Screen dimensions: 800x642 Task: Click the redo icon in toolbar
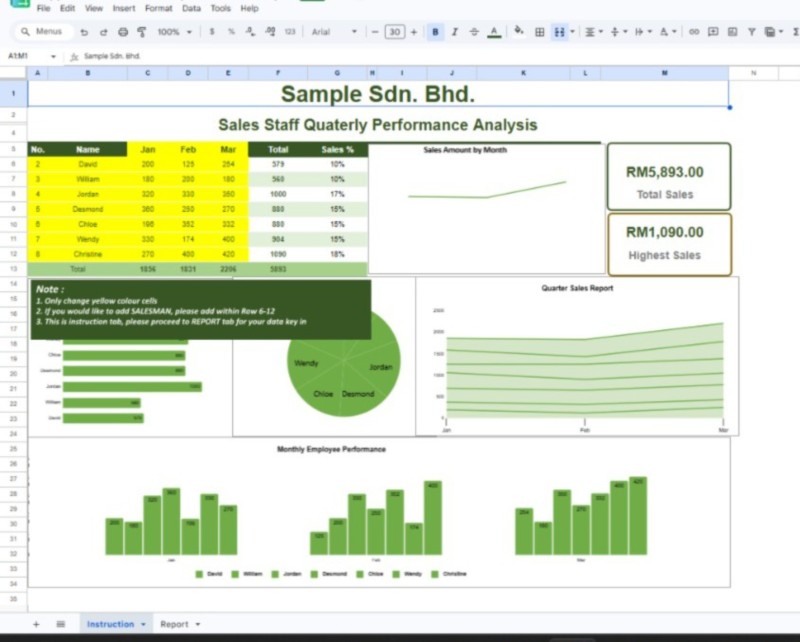click(x=104, y=32)
